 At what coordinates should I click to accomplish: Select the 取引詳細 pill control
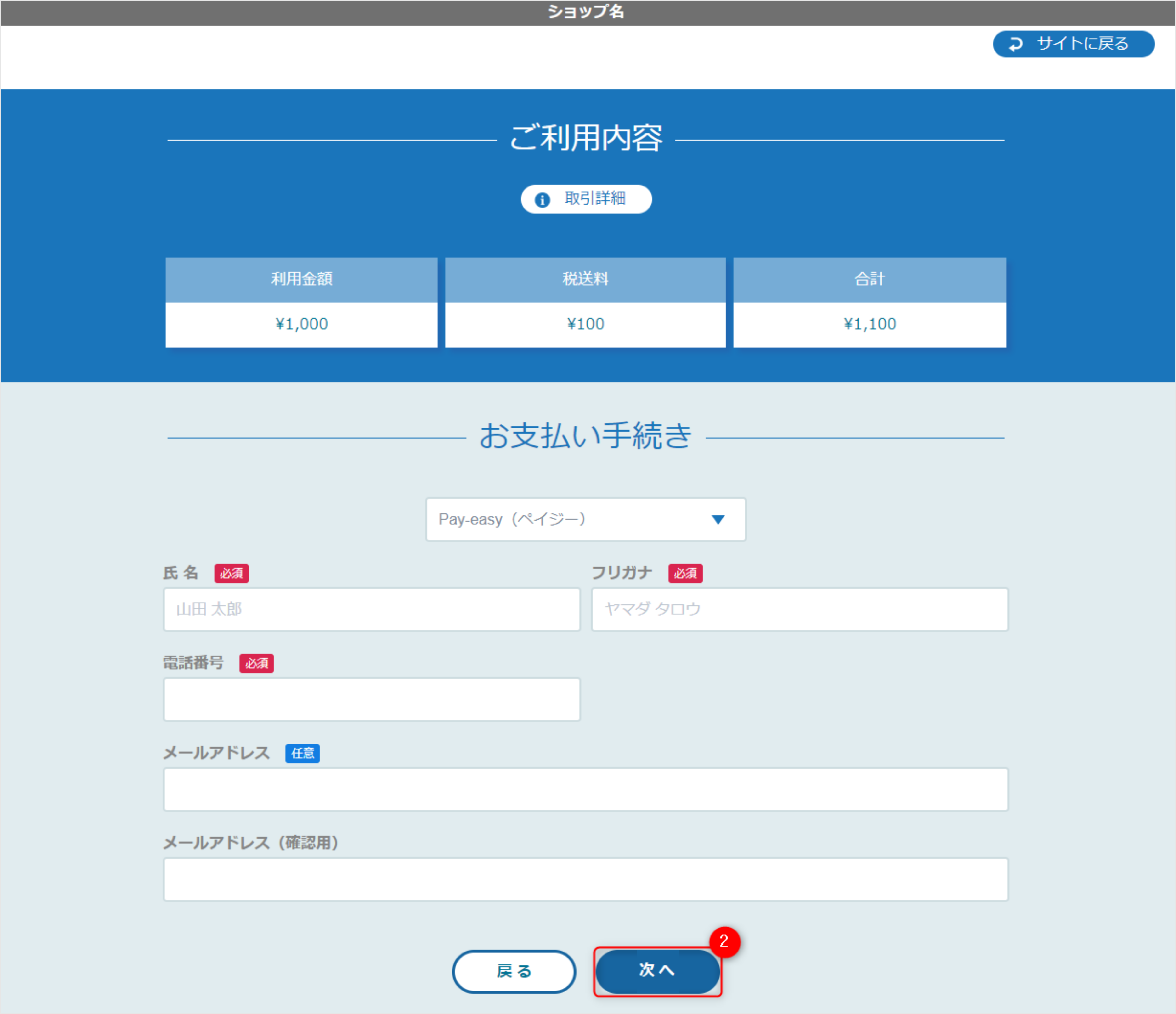(x=586, y=199)
